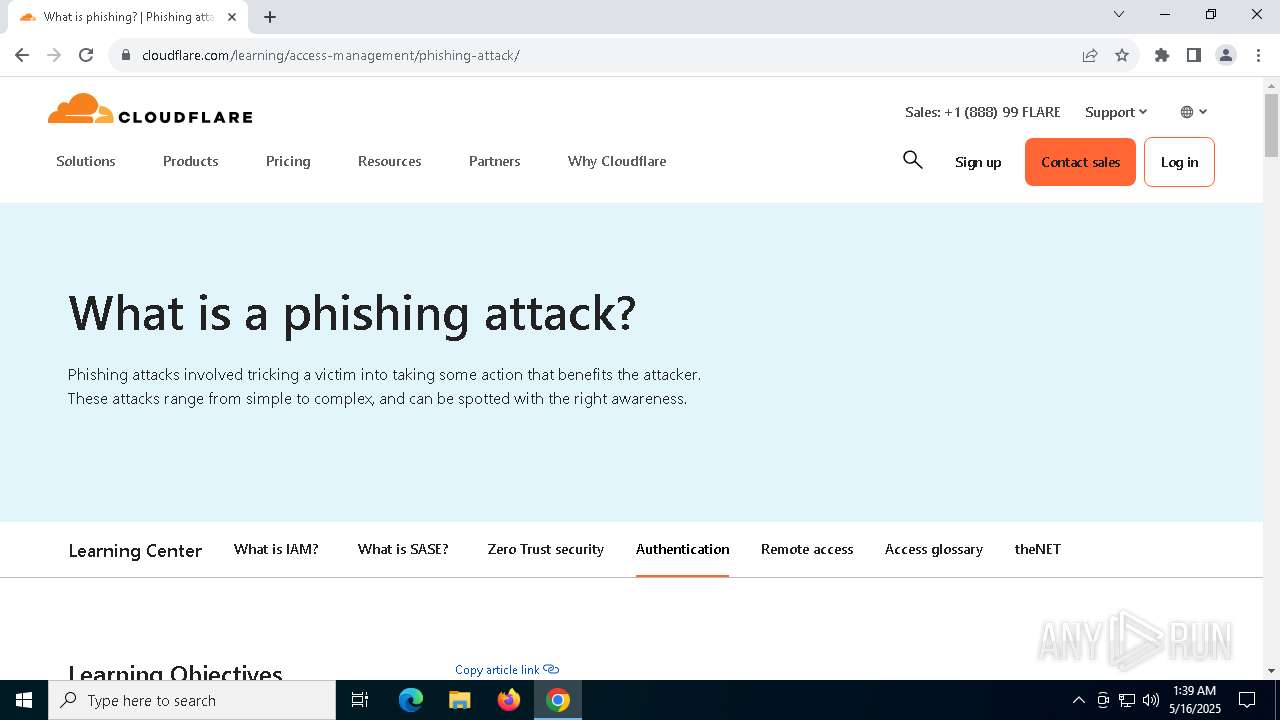The height and width of the screenshot is (720, 1280).
Task: Open the Extensions puzzle icon
Action: point(1162,55)
